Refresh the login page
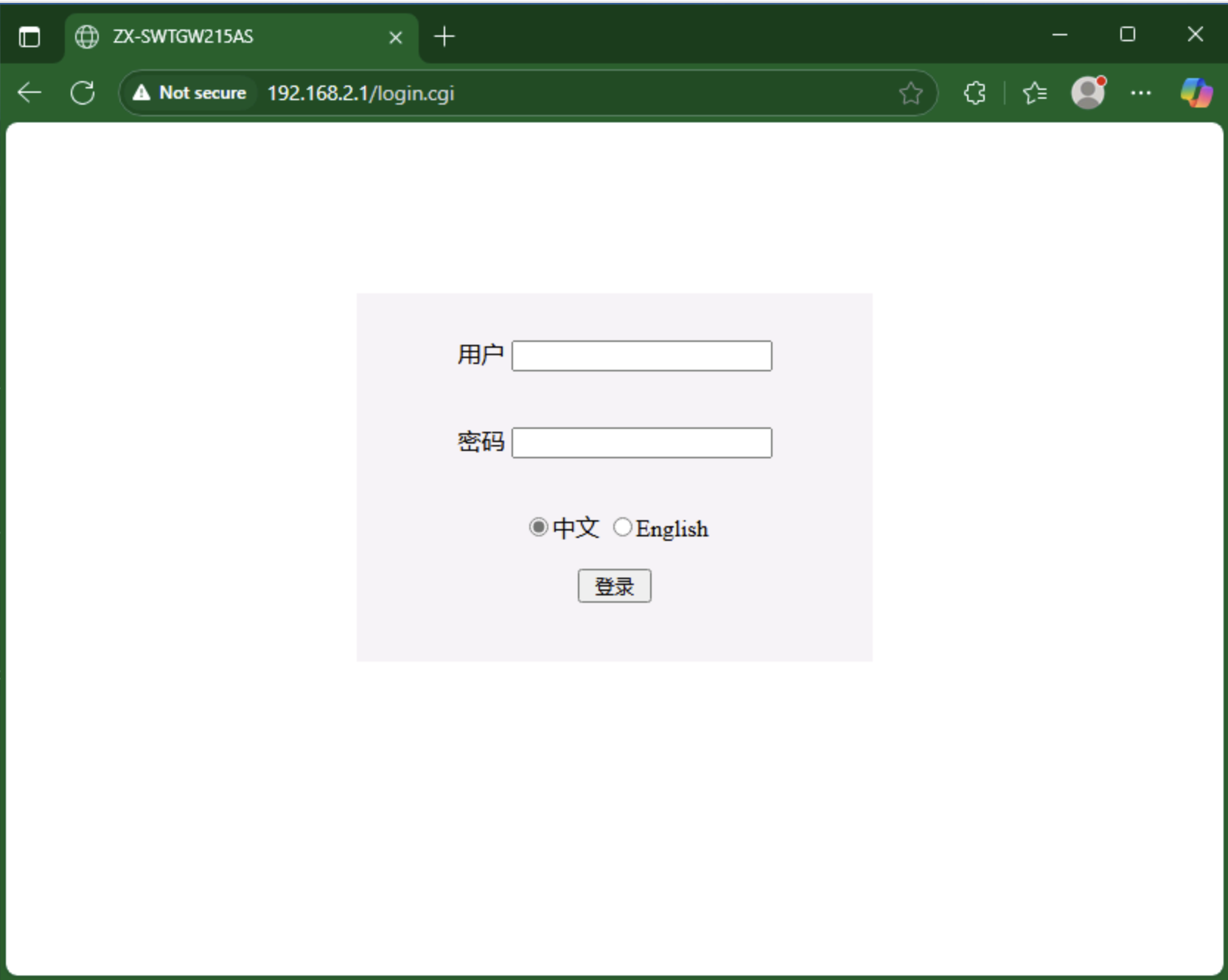 [x=83, y=93]
